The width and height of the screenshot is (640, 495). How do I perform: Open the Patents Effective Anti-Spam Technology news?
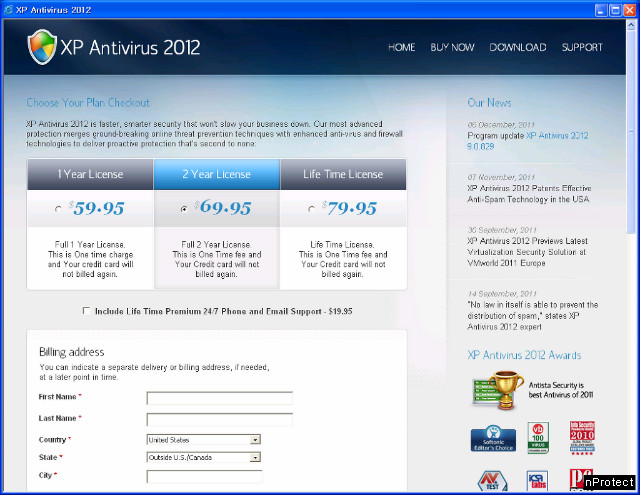click(529, 194)
